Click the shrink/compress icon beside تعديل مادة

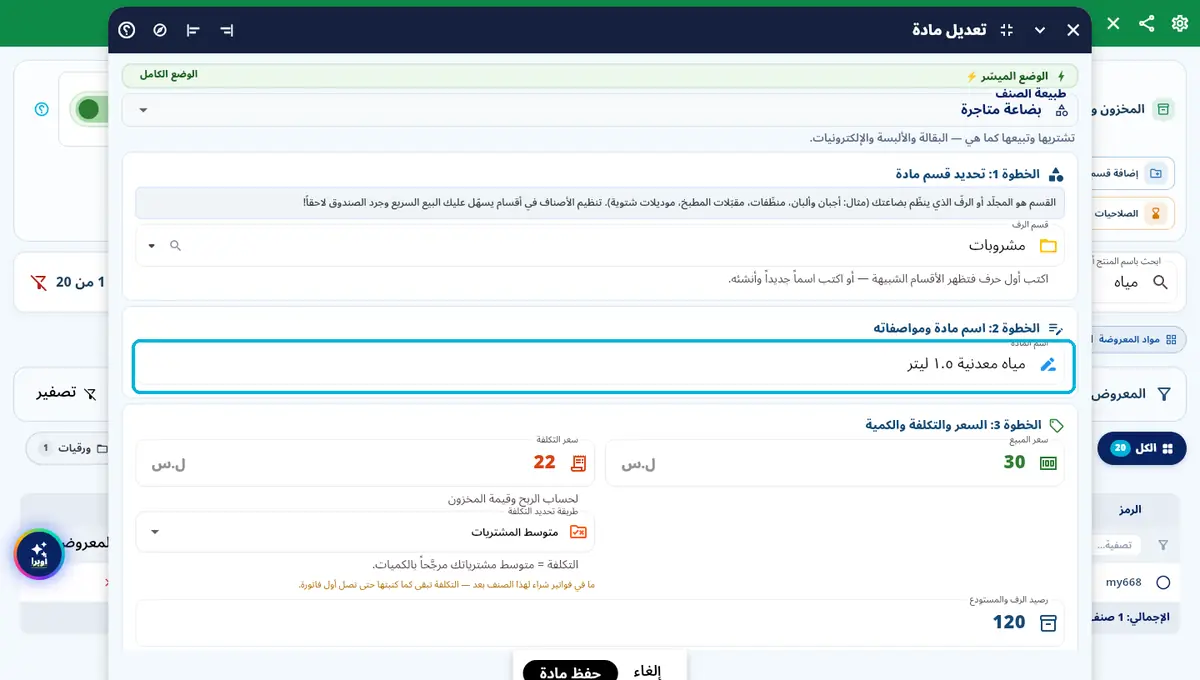click(x=1007, y=30)
